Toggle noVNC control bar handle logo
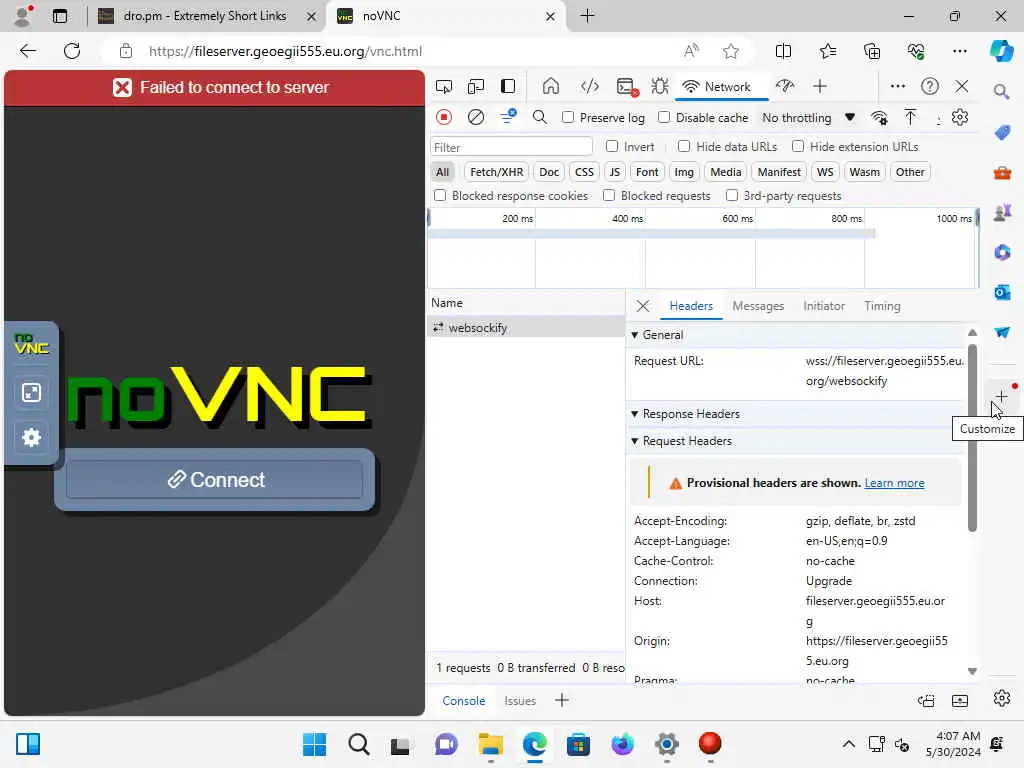Viewport: 1024px width, 768px height. (x=31, y=344)
